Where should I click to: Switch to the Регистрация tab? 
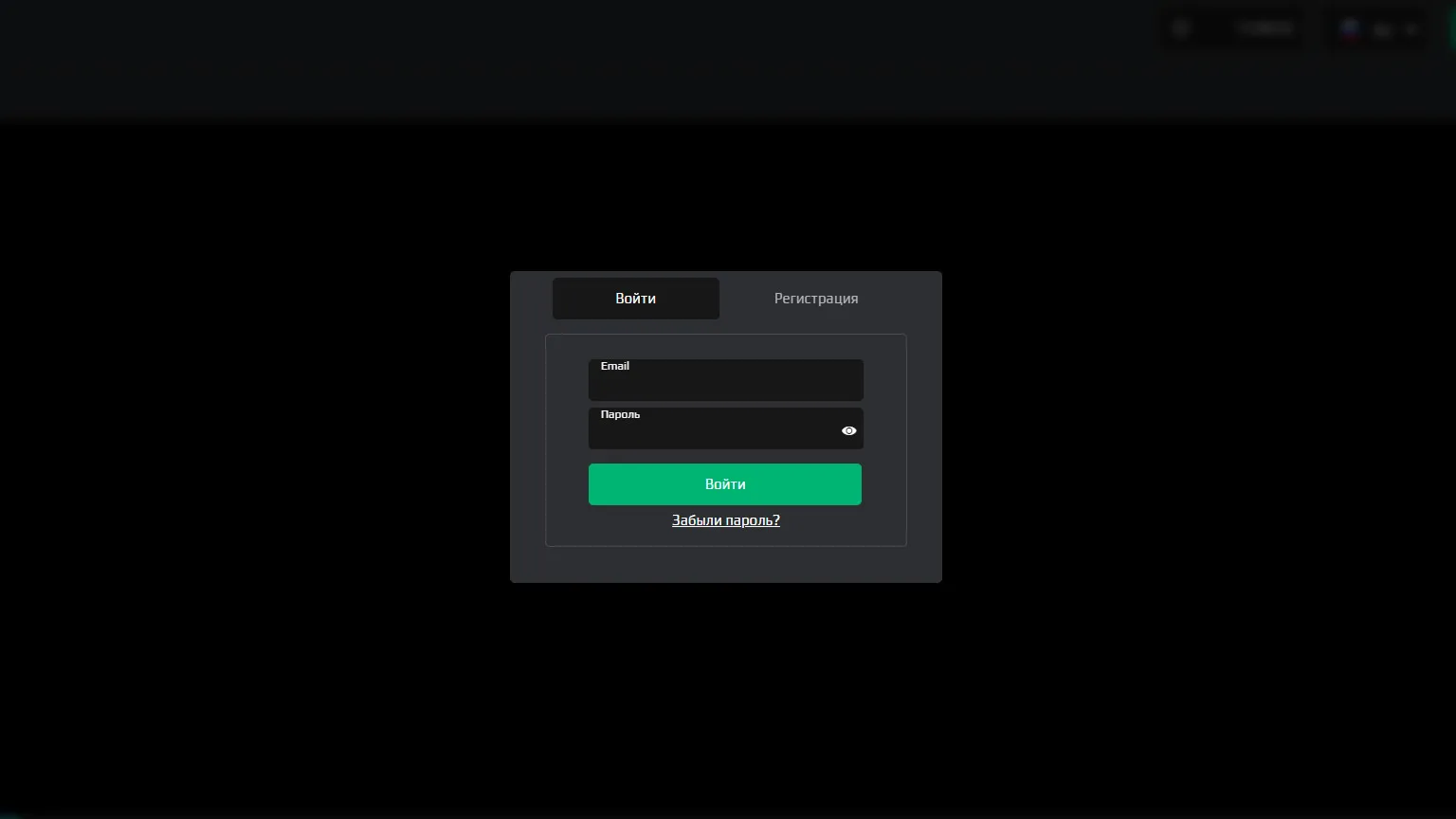(x=815, y=299)
